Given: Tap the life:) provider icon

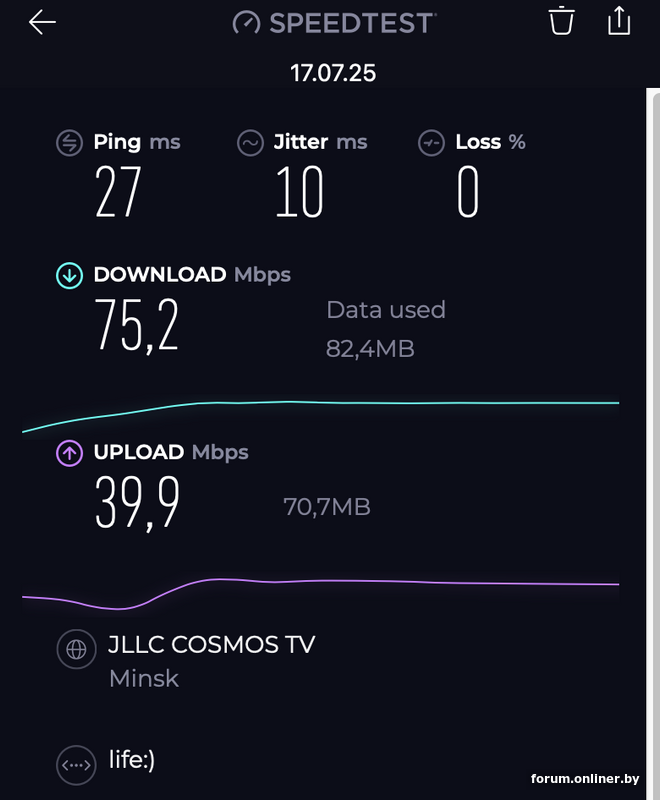Looking at the screenshot, I should (x=76, y=765).
